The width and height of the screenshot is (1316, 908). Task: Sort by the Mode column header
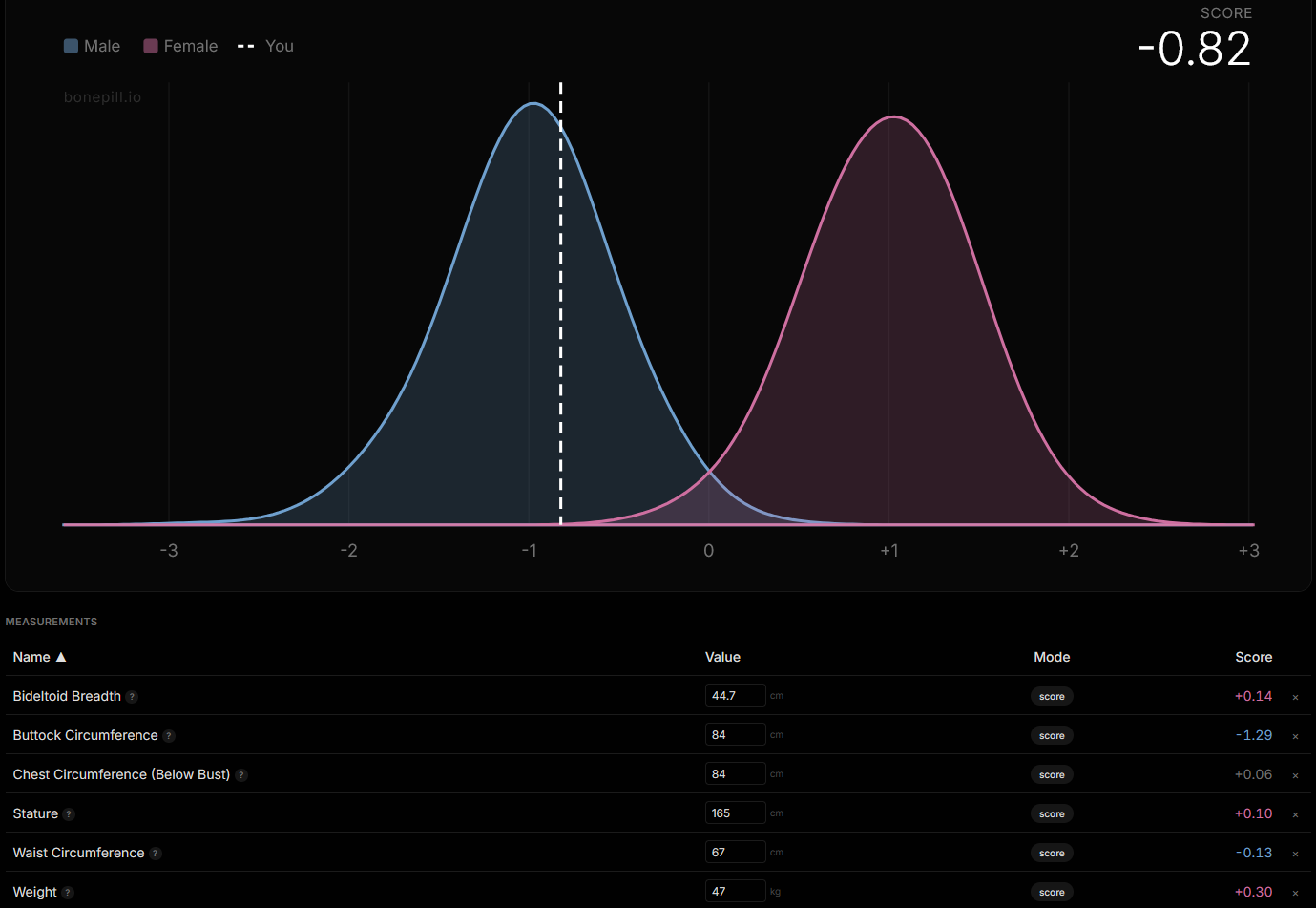coord(1052,657)
